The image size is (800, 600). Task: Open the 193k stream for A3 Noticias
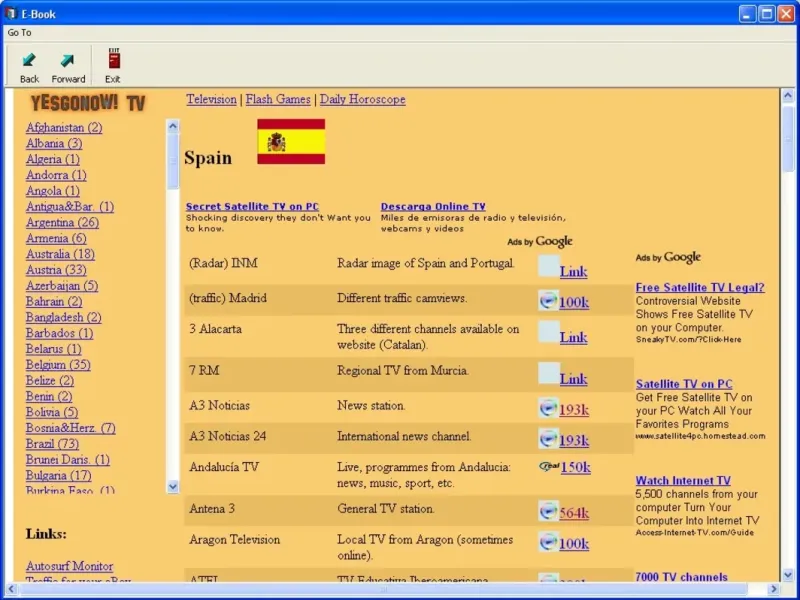tap(574, 409)
